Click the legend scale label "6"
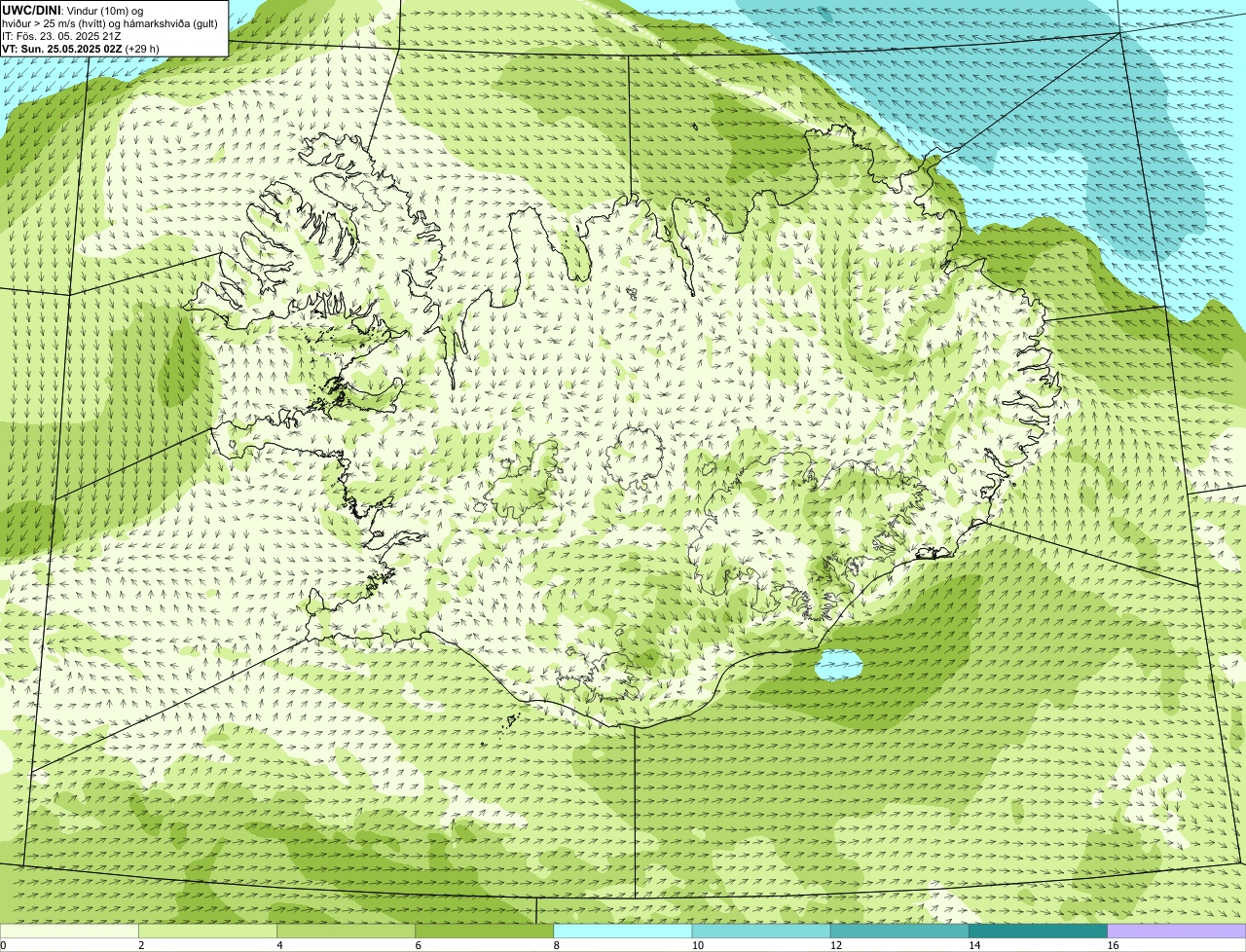1246x952 pixels. (x=419, y=945)
